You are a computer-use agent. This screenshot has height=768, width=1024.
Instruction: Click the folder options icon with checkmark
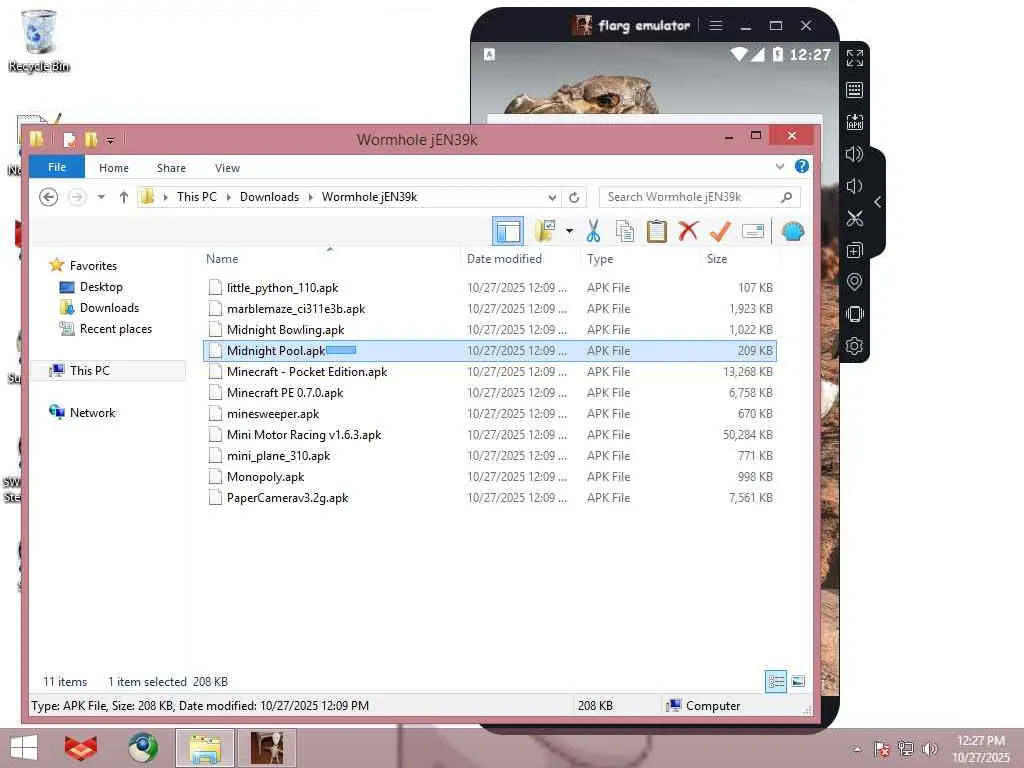click(545, 231)
